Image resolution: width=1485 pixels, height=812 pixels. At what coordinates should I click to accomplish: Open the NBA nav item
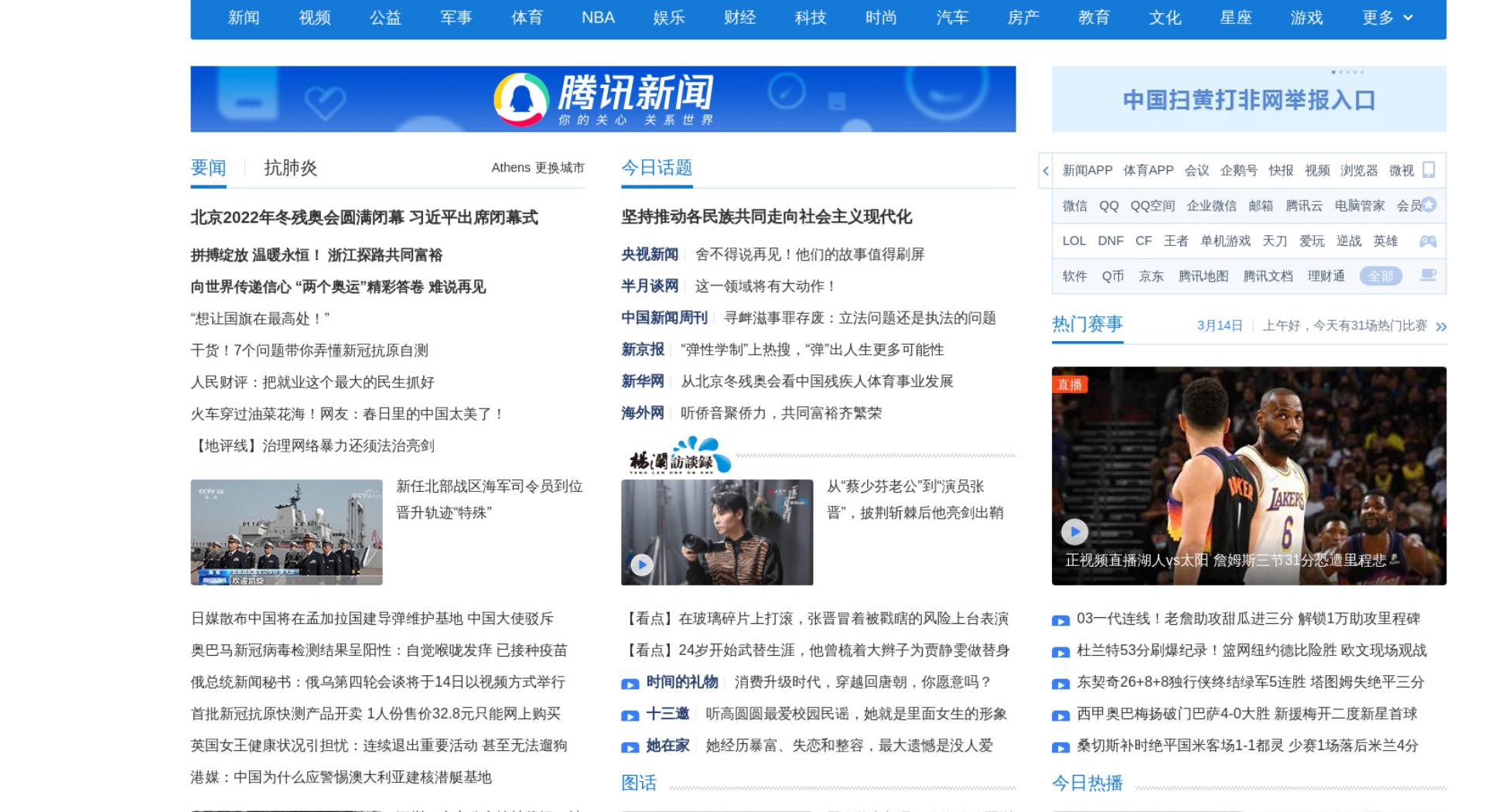point(598,17)
